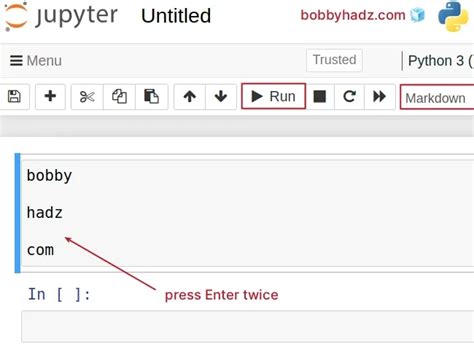Click the Python logo icon
The width and height of the screenshot is (474, 360).
(453, 16)
